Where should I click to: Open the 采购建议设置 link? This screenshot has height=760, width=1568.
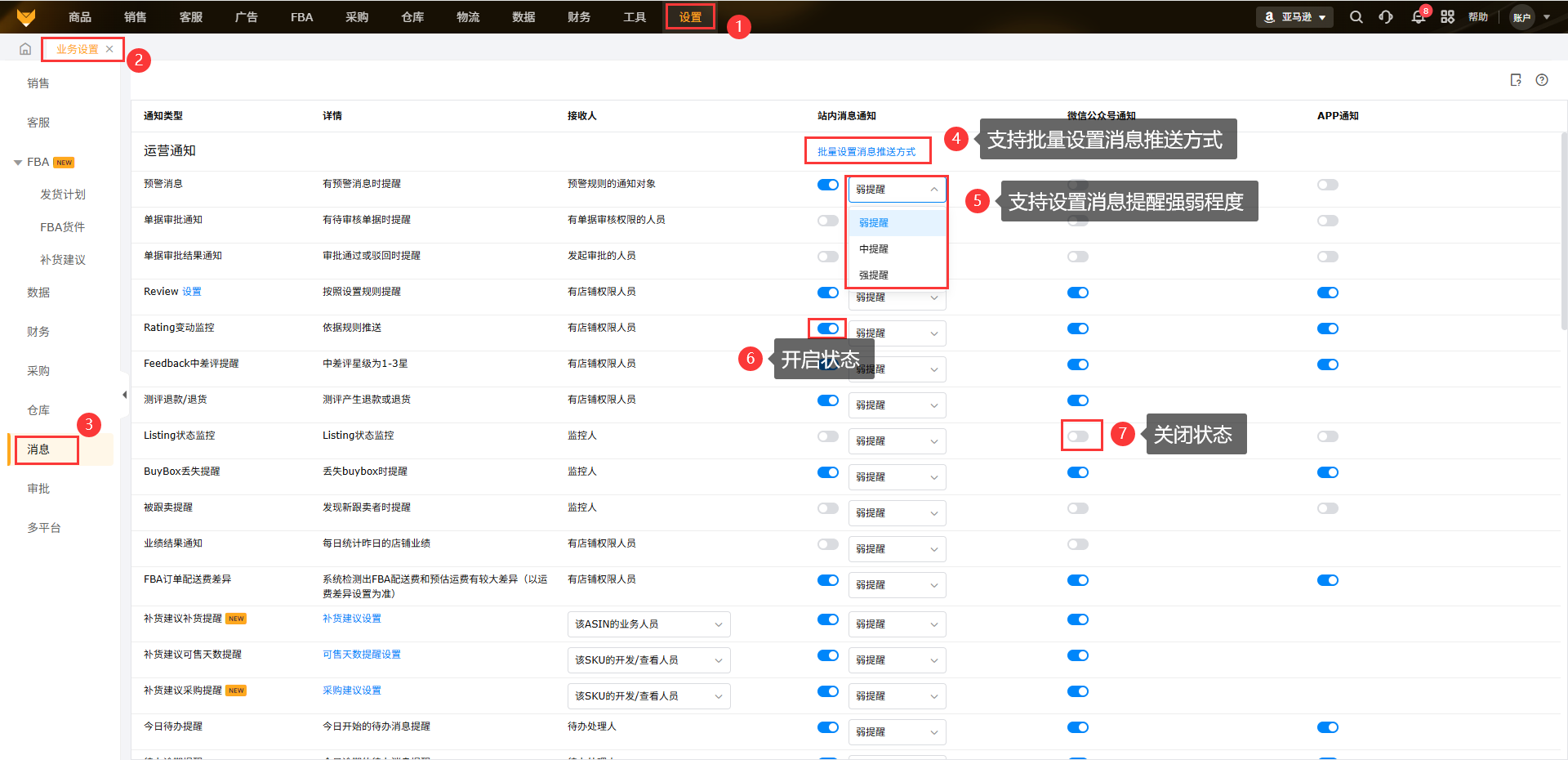coord(352,691)
